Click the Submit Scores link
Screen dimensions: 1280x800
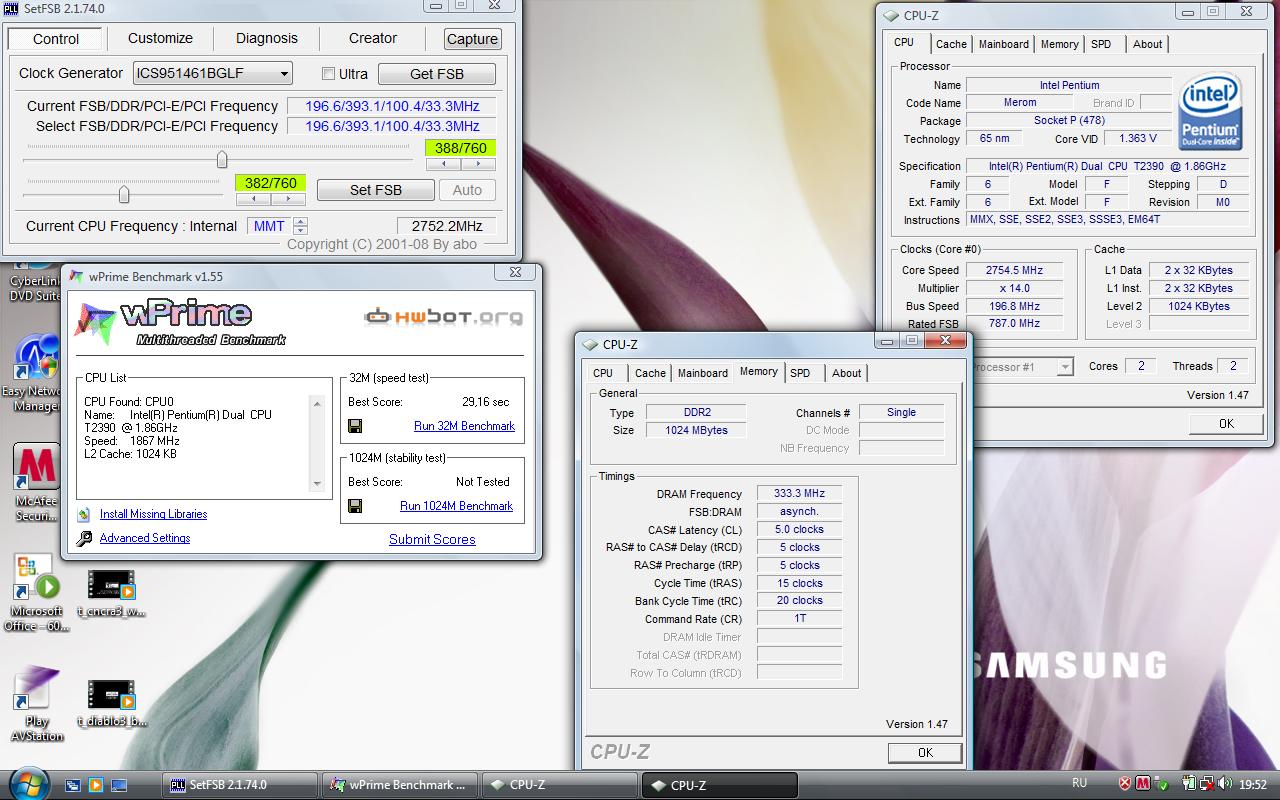tap(432, 539)
